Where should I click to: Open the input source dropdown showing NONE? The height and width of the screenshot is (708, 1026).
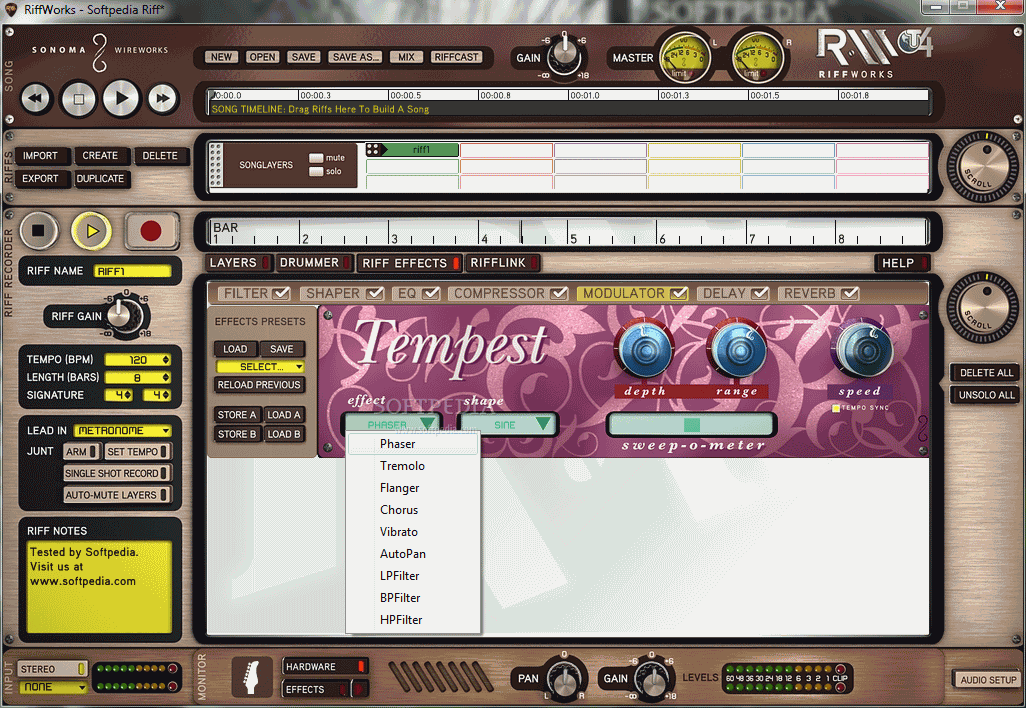[x=52, y=687]
